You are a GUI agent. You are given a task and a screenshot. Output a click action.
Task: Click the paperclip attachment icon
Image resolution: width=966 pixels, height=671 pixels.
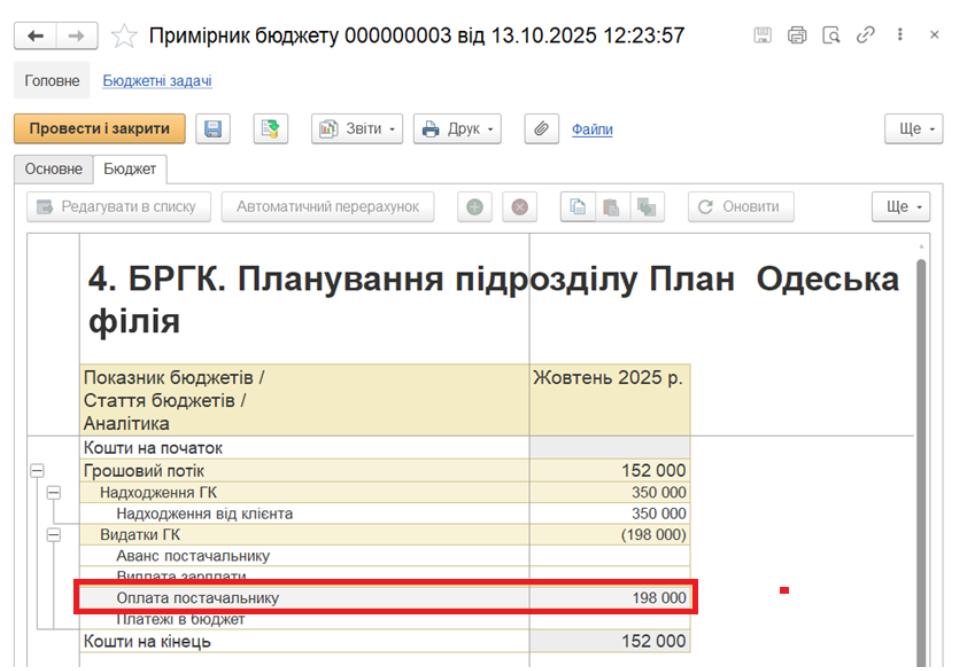click(541, 129)
